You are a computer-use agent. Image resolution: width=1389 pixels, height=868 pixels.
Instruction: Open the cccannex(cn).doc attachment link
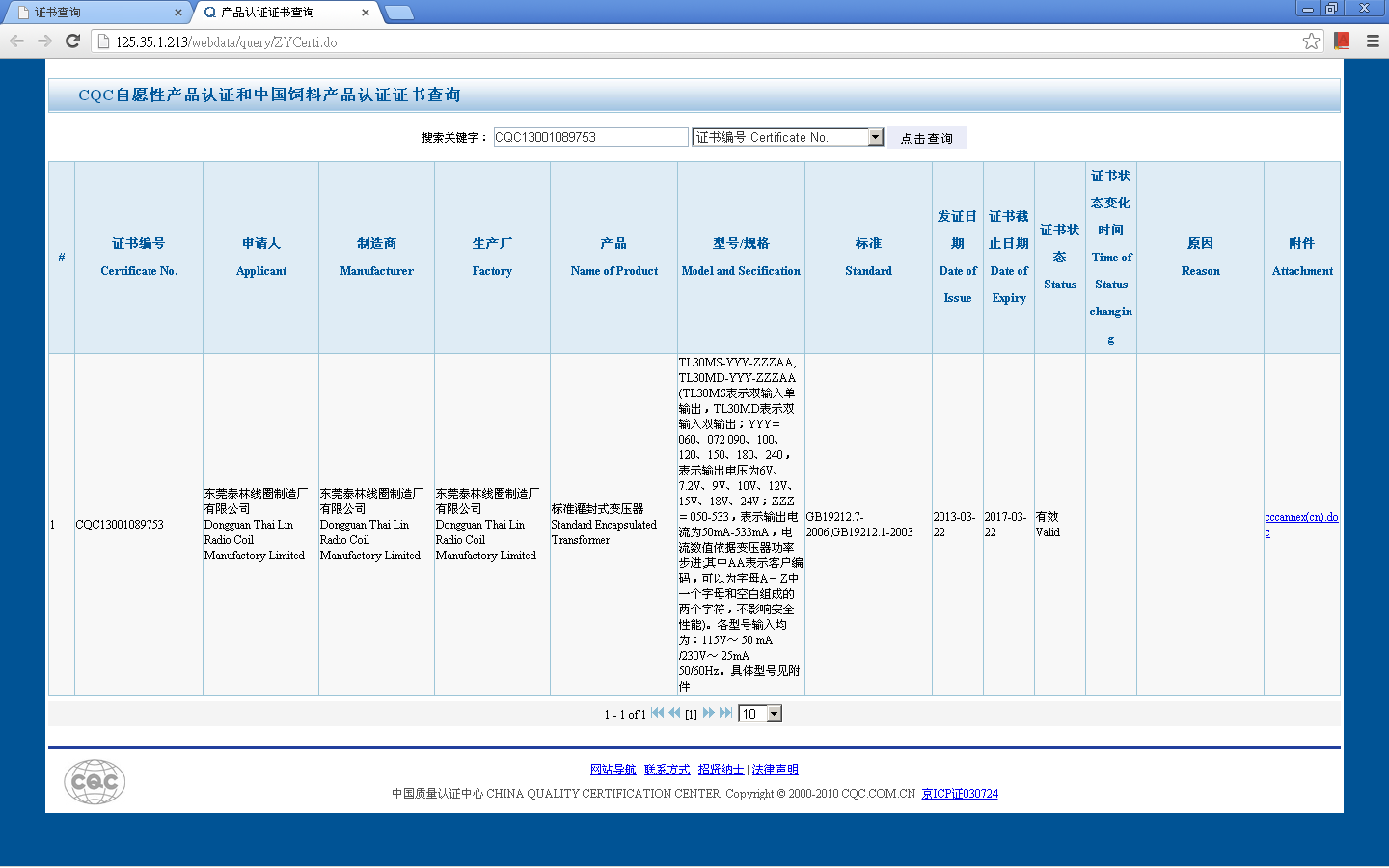[x=1301, y=525]
